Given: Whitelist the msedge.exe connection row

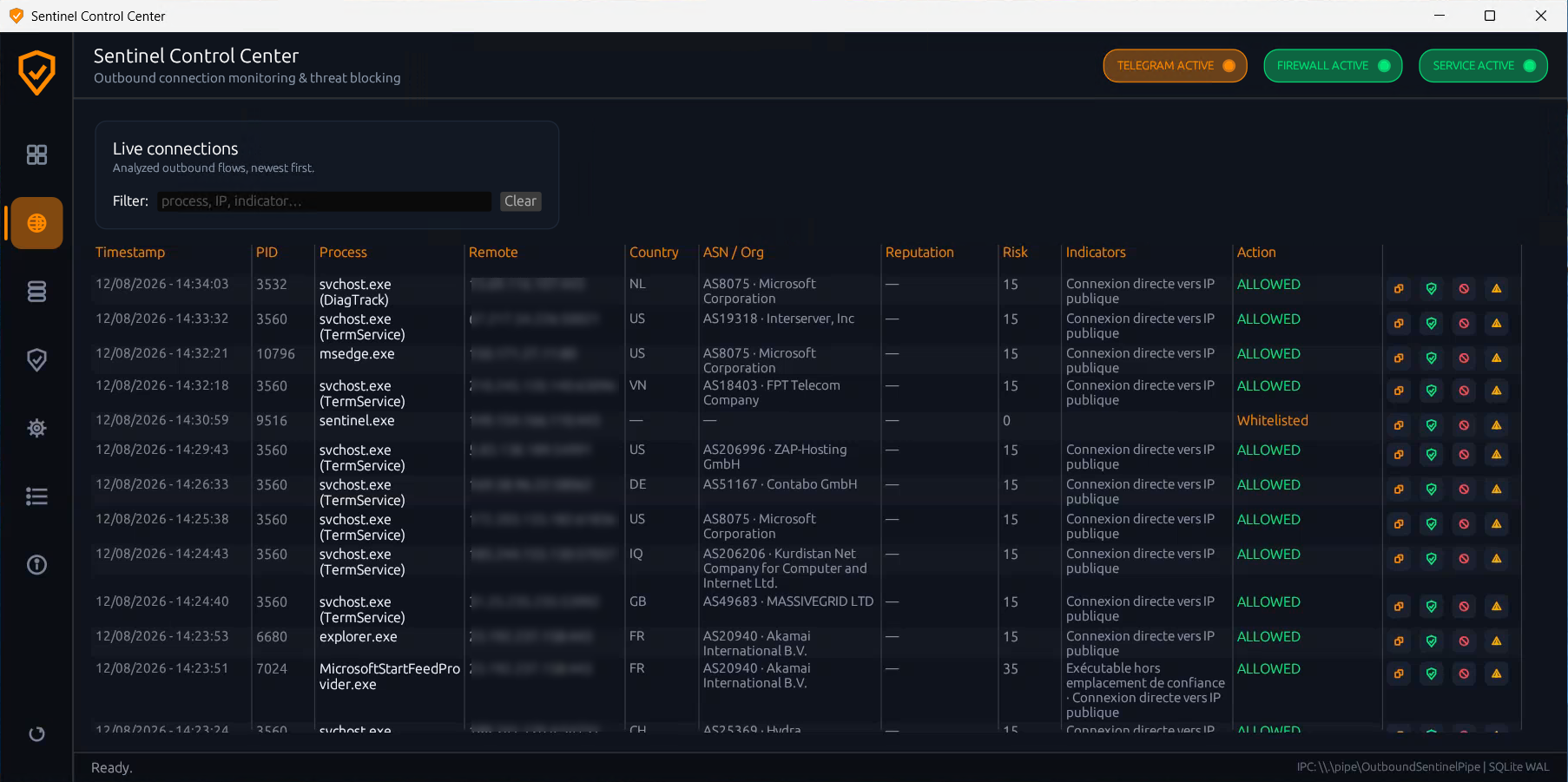Looking at the screenshot, I should click(x=1432, y=358).
